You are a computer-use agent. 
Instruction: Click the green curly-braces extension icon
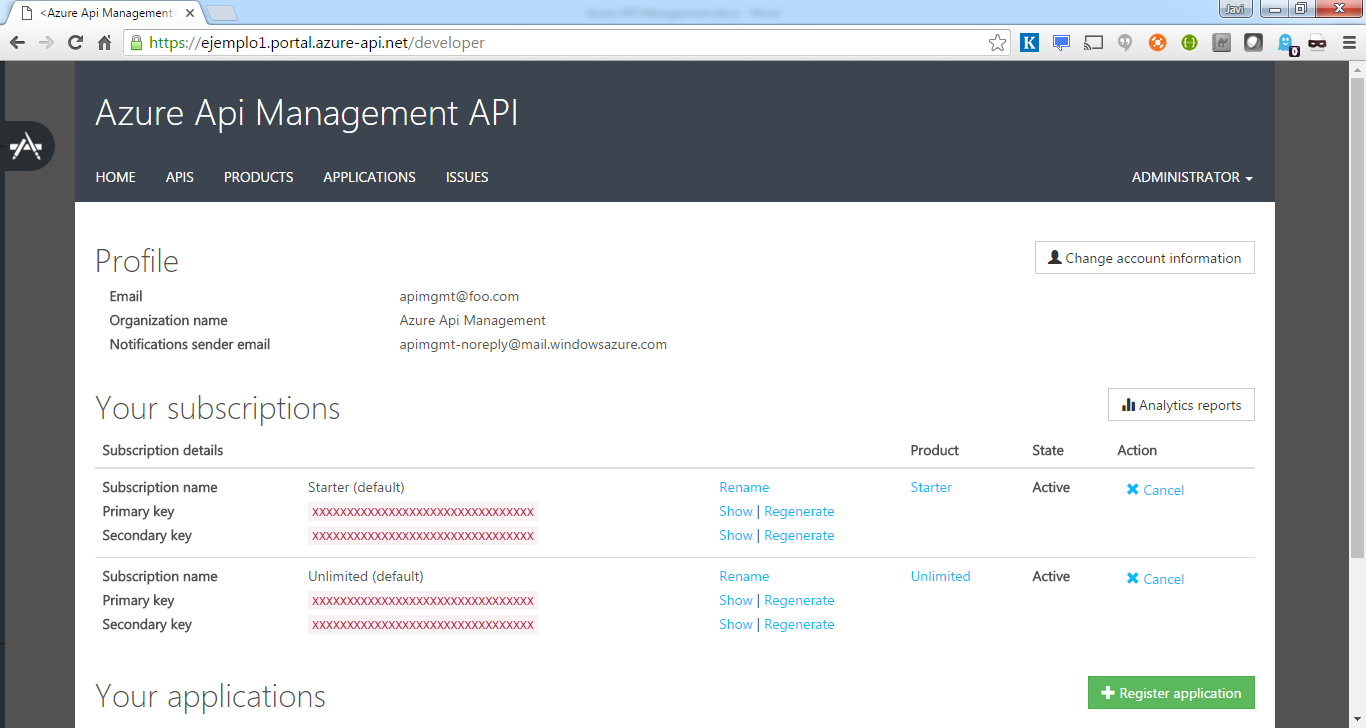(1189, 43)
